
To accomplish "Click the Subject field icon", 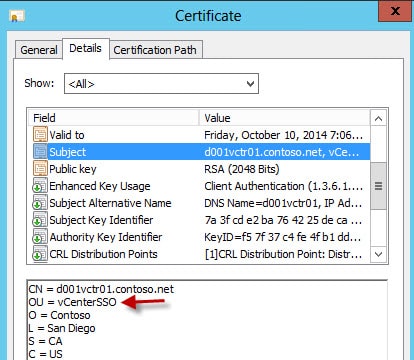I will (40, 152).
